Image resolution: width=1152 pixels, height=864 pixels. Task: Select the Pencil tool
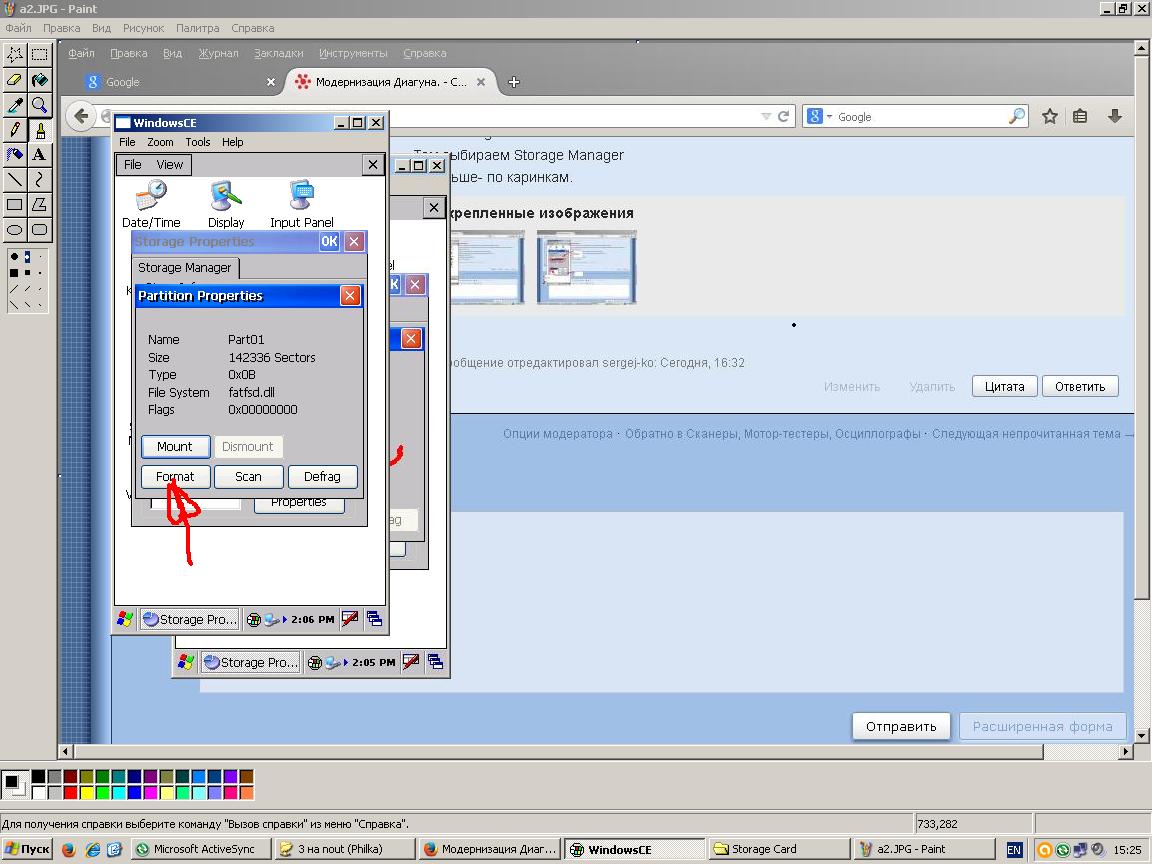pyautogui.click(x=15, y=130)
